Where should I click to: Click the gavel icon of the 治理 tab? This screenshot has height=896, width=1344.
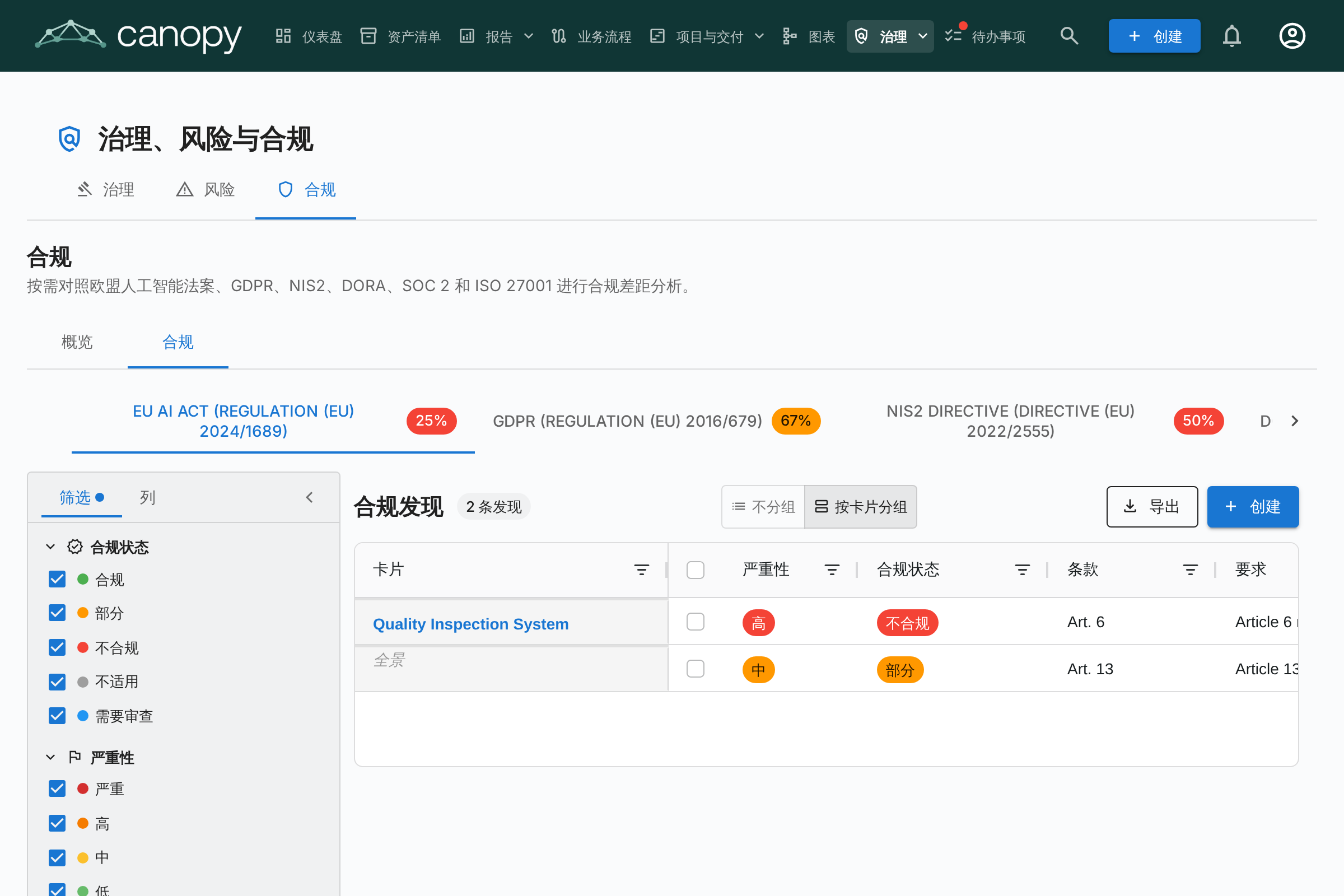[x=85, y=189]
